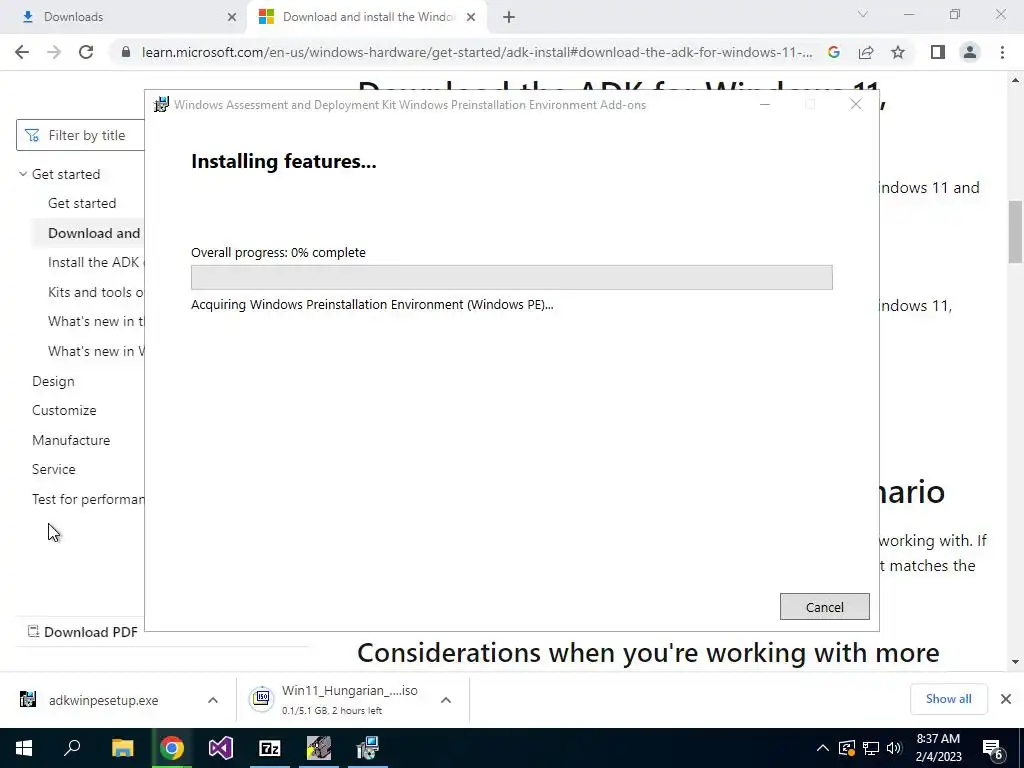Share this page icon

(x=866, y=52)
